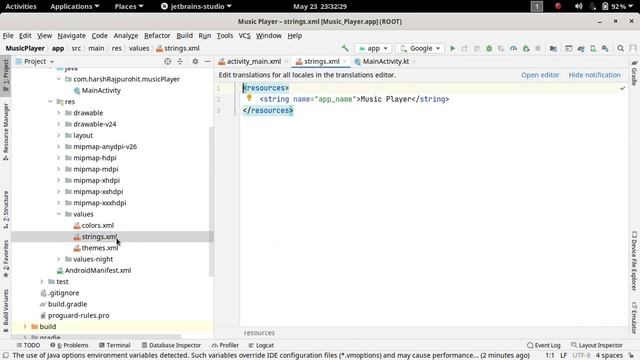Click the volume icon in system tray
This screenshot has width=640, height=360.
[578, 6]
